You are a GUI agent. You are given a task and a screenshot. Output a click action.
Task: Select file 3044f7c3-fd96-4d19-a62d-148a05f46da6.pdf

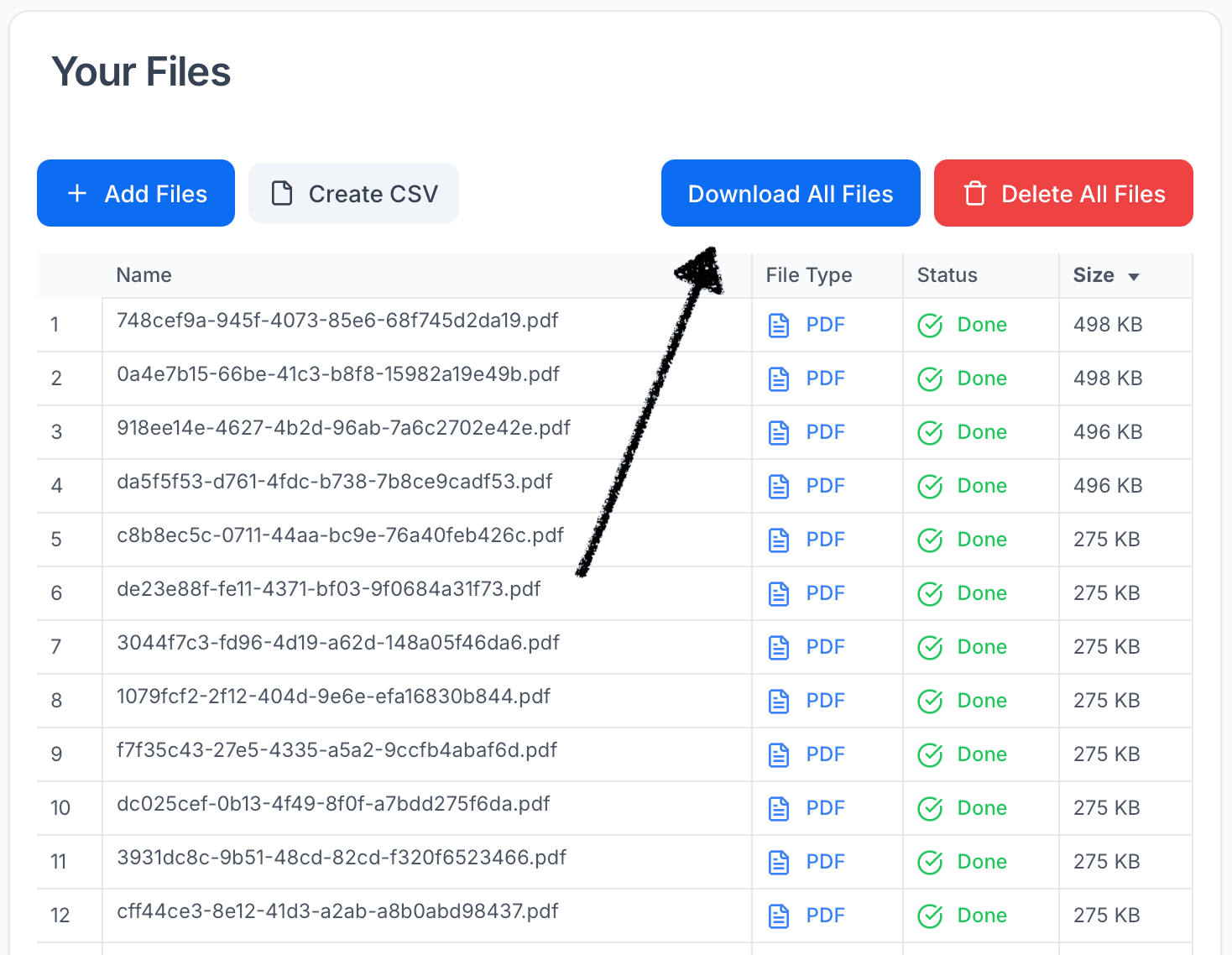tap(338, 643)
